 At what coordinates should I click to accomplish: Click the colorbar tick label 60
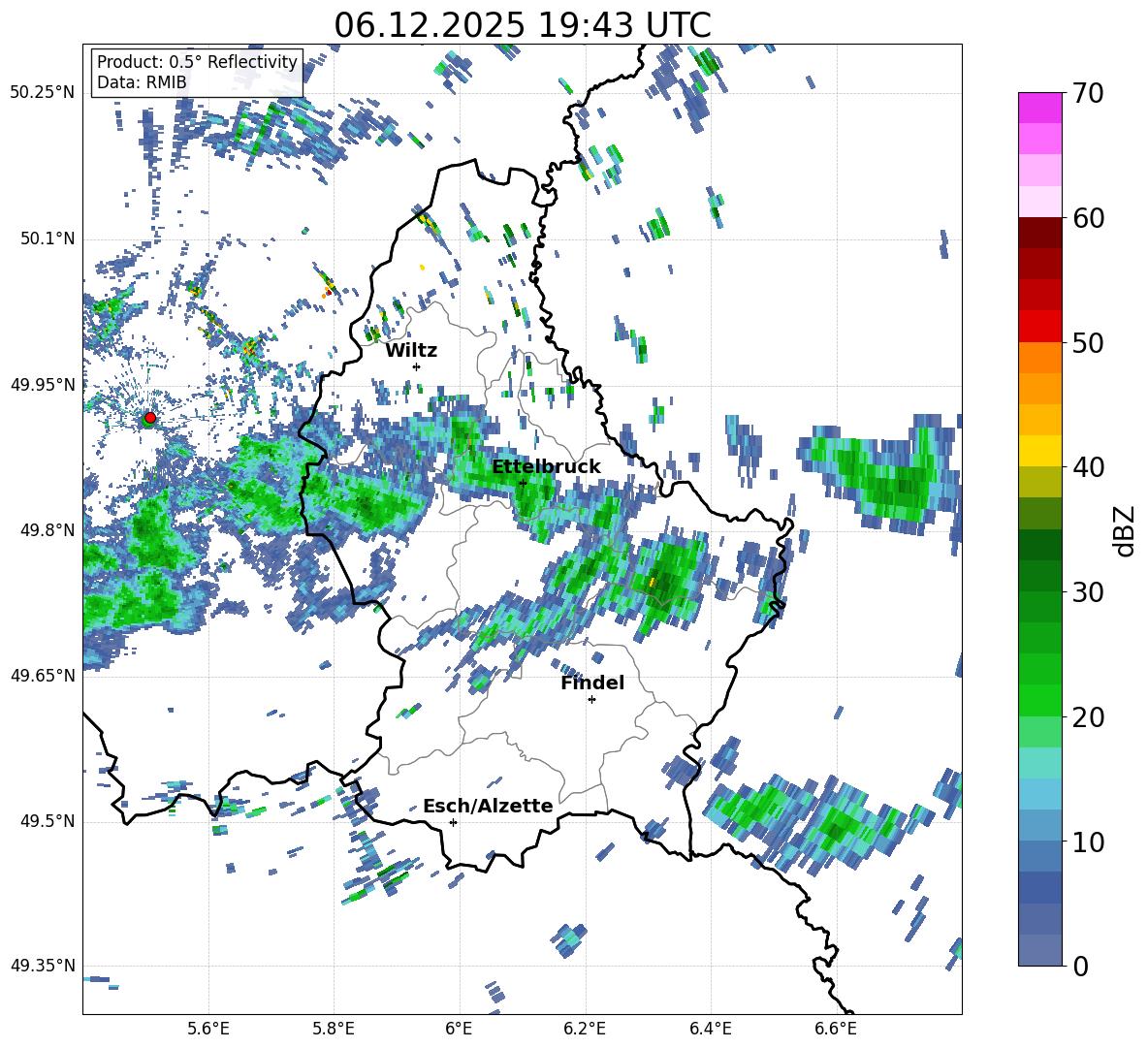pyautogui.click(x=1087, y=218)
